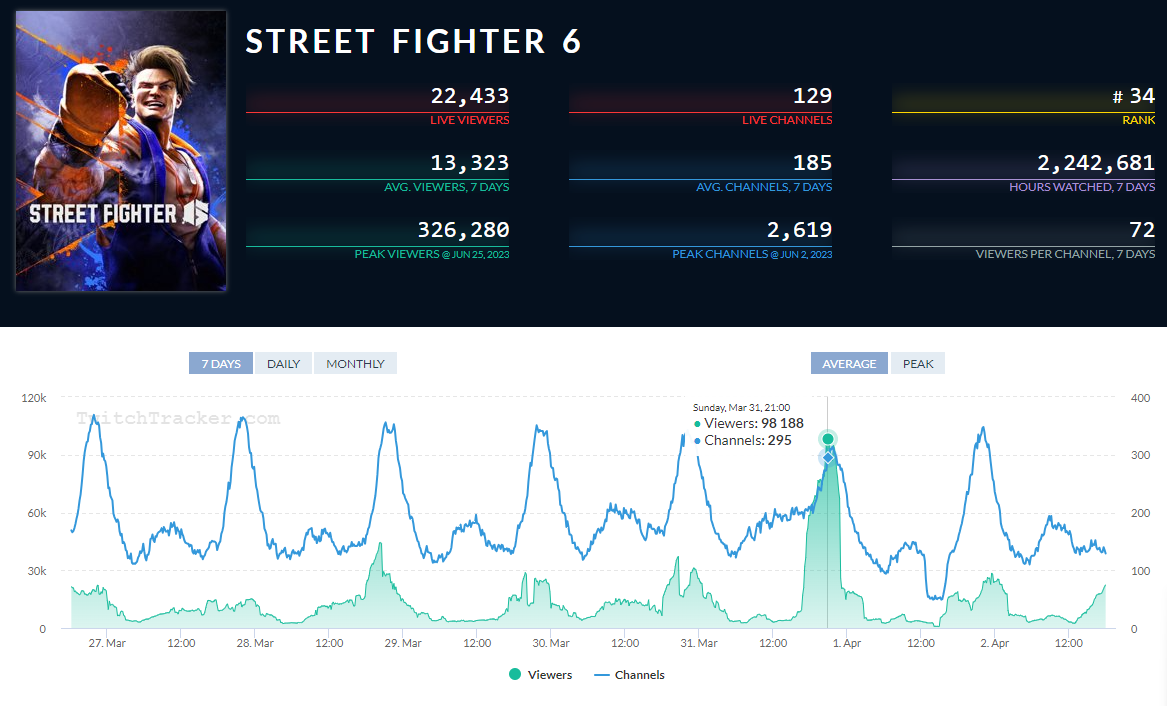Screen dimensions: 1167x706
Task: Click the 300 channels axis label
Action: pyautogui.click(x=1140, y=455)
